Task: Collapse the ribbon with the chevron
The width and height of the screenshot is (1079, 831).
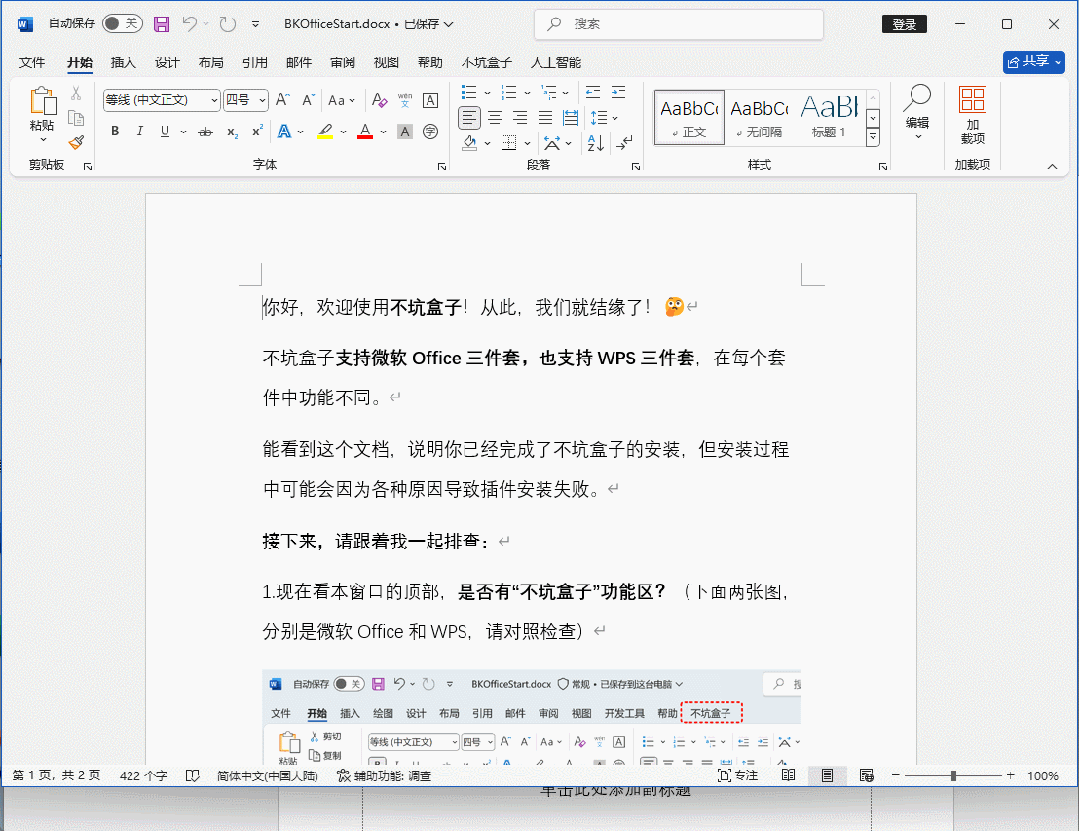Action: click(x=1052, y=166)
